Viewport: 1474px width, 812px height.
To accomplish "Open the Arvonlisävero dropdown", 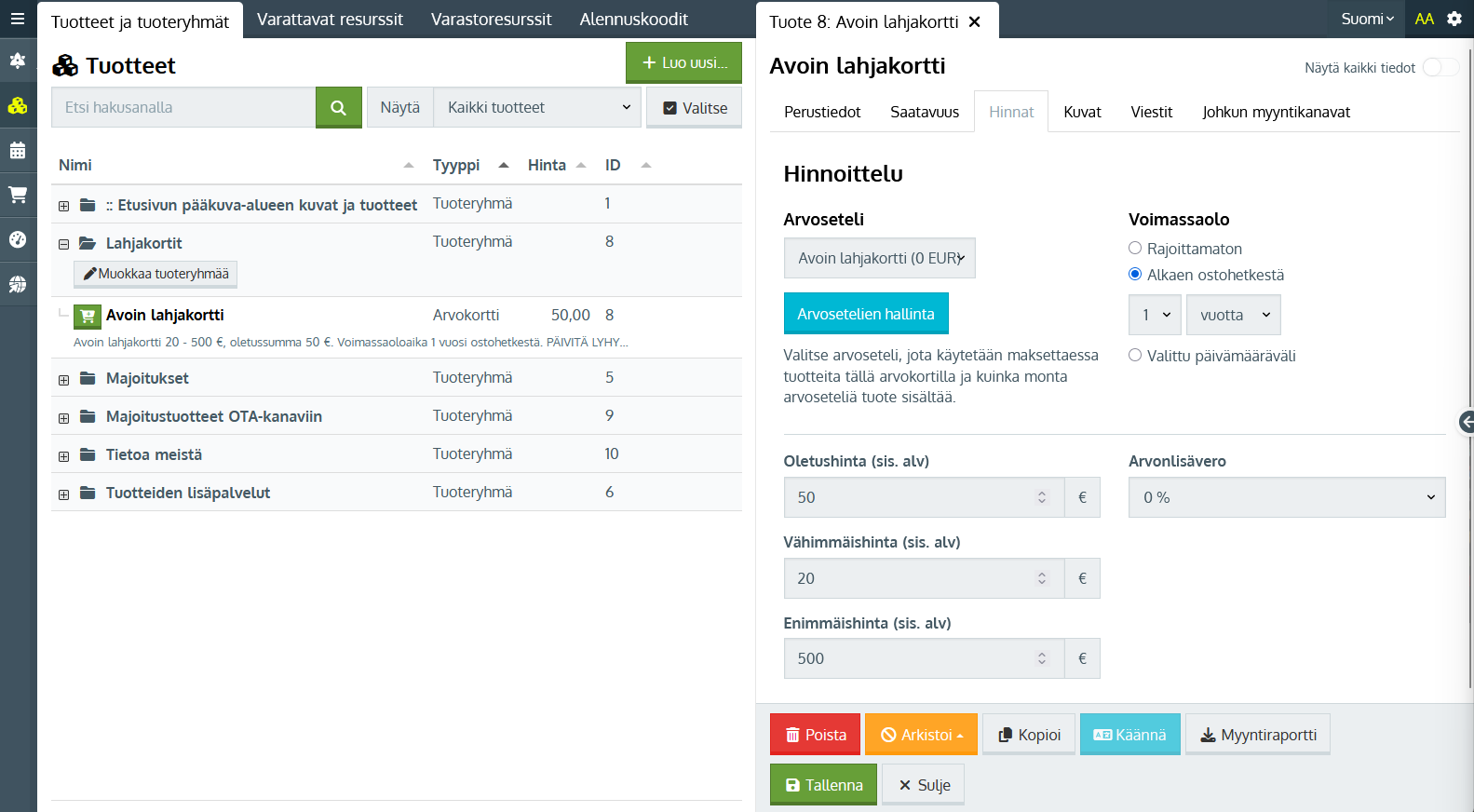I will click(x=1286, y=497).
